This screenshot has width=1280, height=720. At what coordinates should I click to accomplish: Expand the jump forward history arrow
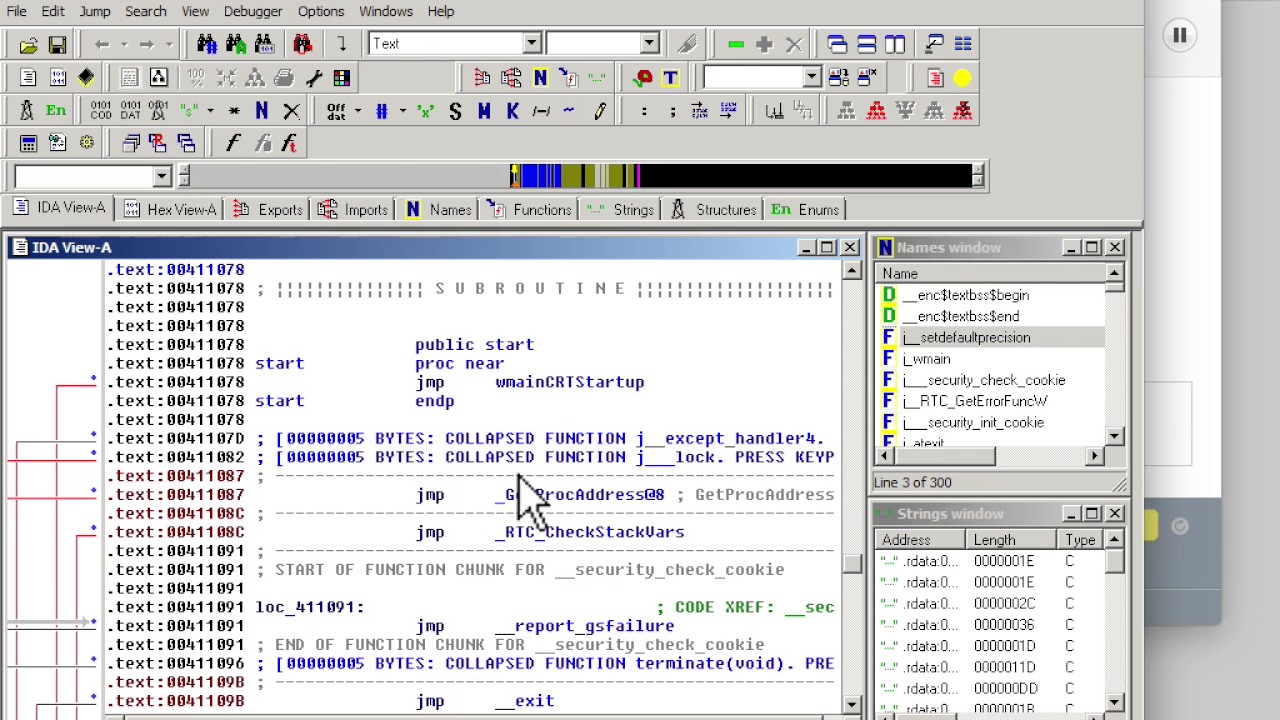pos(168,44)
